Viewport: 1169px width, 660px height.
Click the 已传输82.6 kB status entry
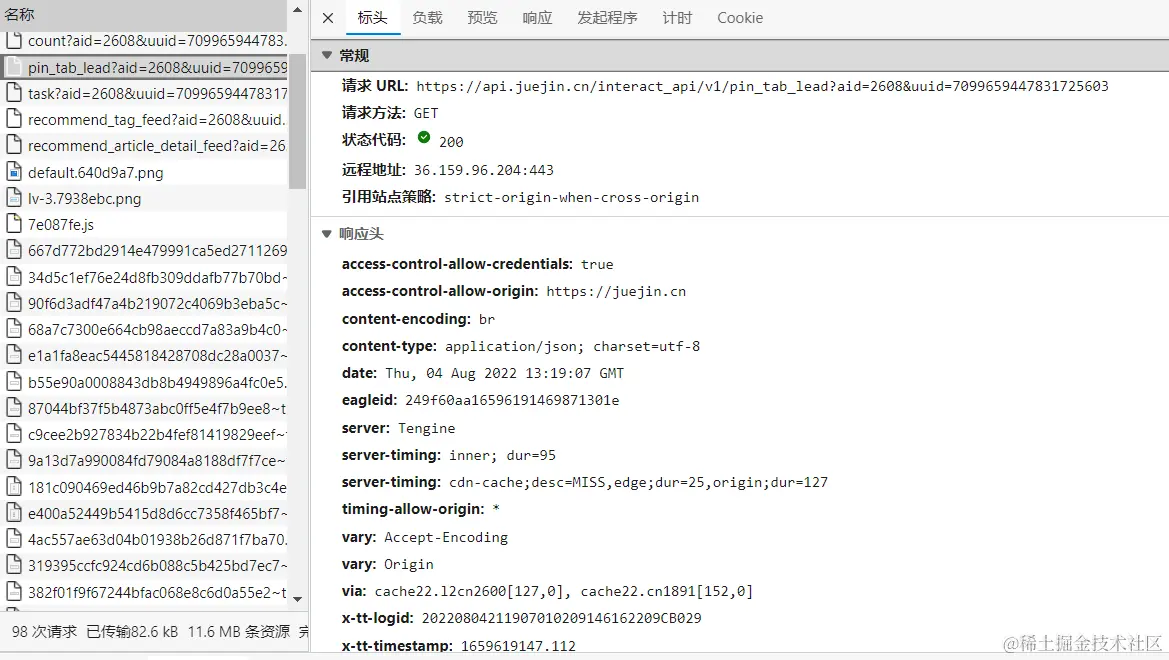[132, 632]
